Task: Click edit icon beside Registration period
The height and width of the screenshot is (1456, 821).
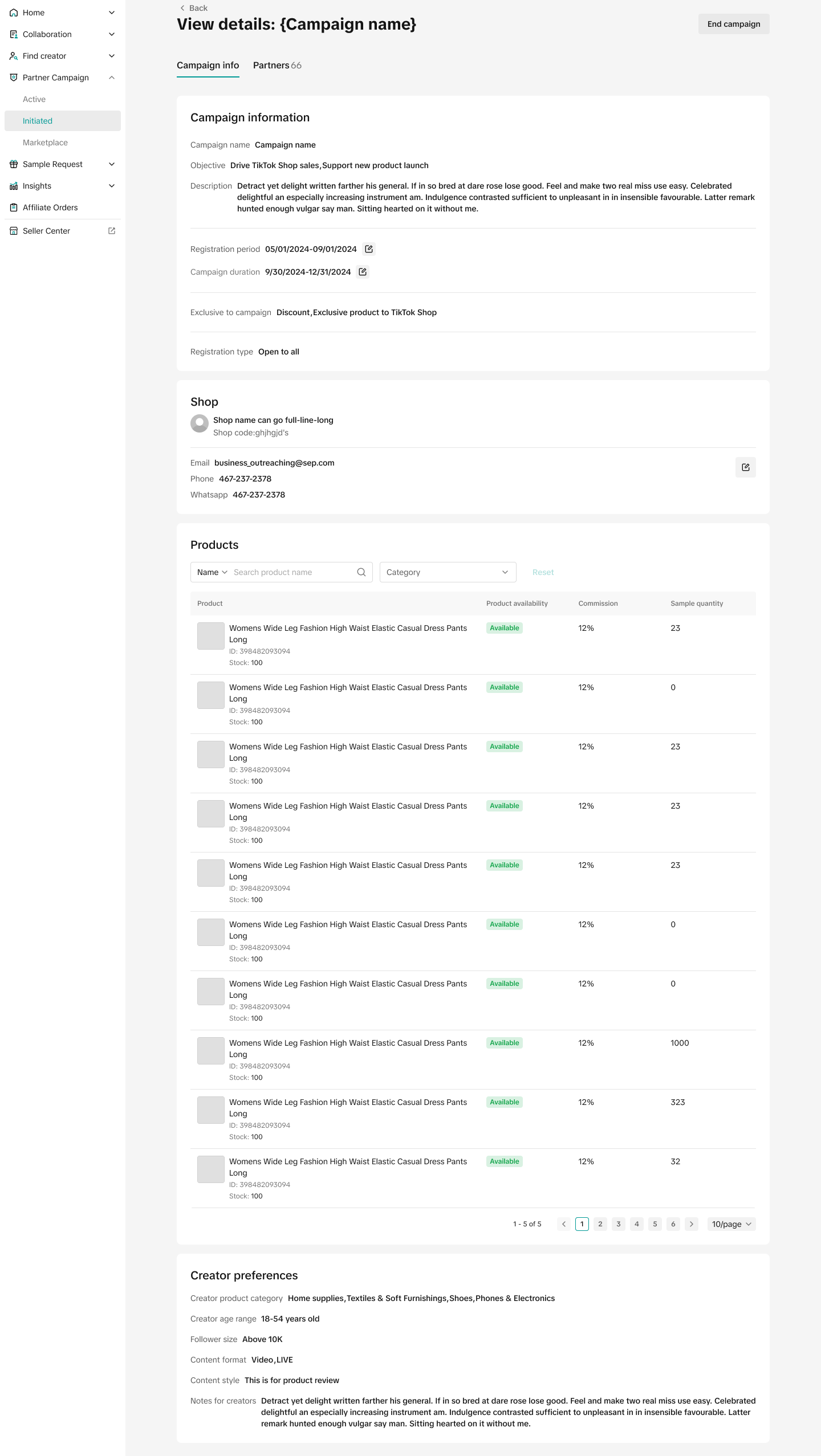Action: (x=369, y=249)
